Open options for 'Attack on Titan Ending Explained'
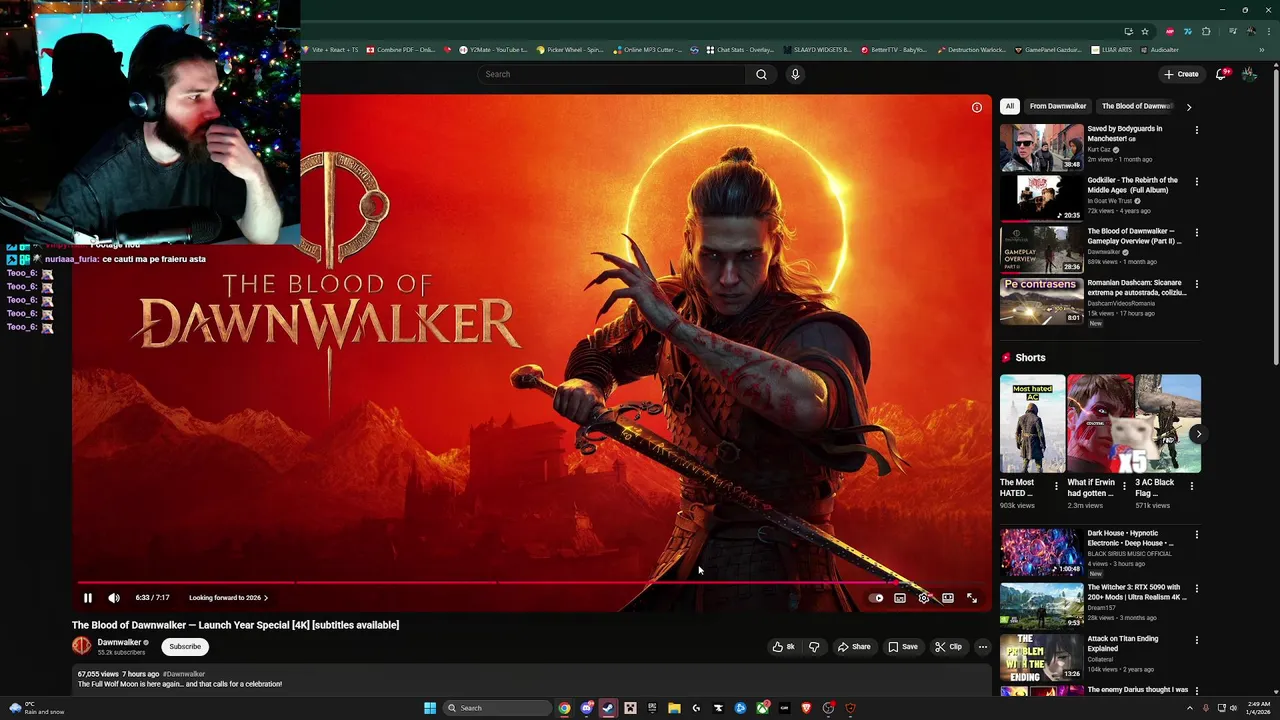 coord(1196,640)
